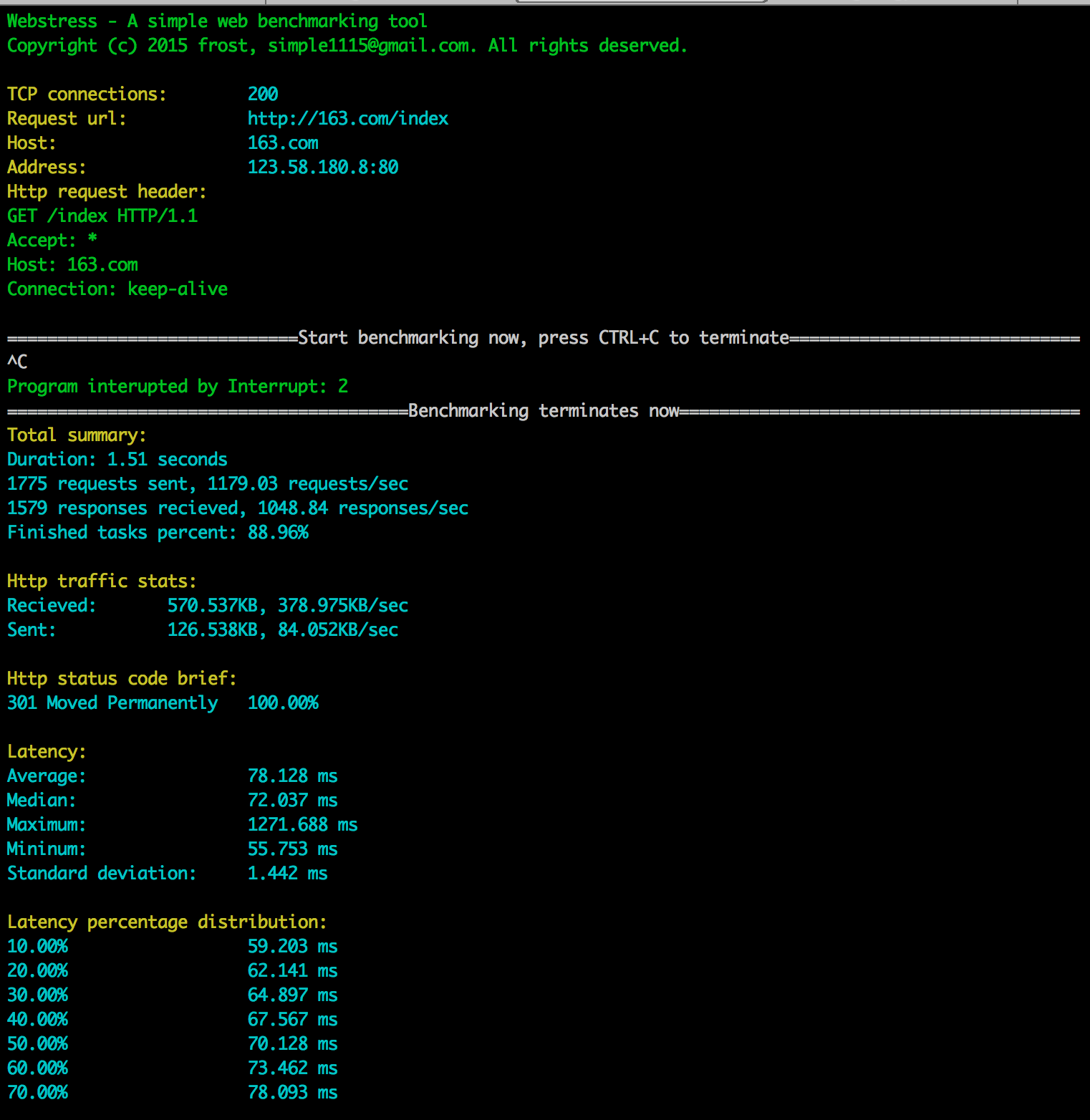Click the 10.00% latency value 59.203 ms
This screenshot has width=1090, height=1120.
pyautogui.click(x=293, y=946)
